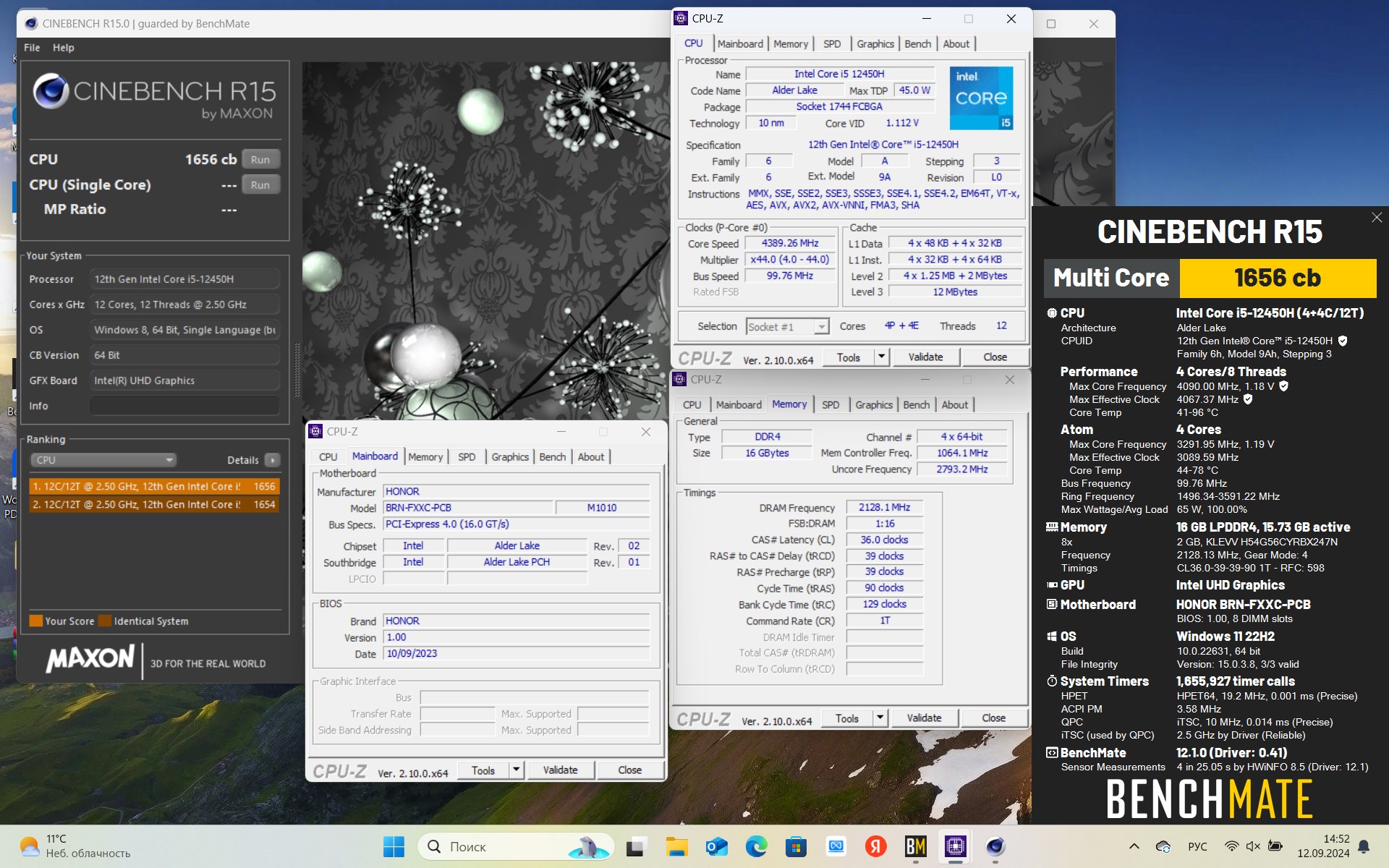Switch to CPU tab in Mainboard CPU-Z window
Screen dimensions: 1389x868
[328, 457]
